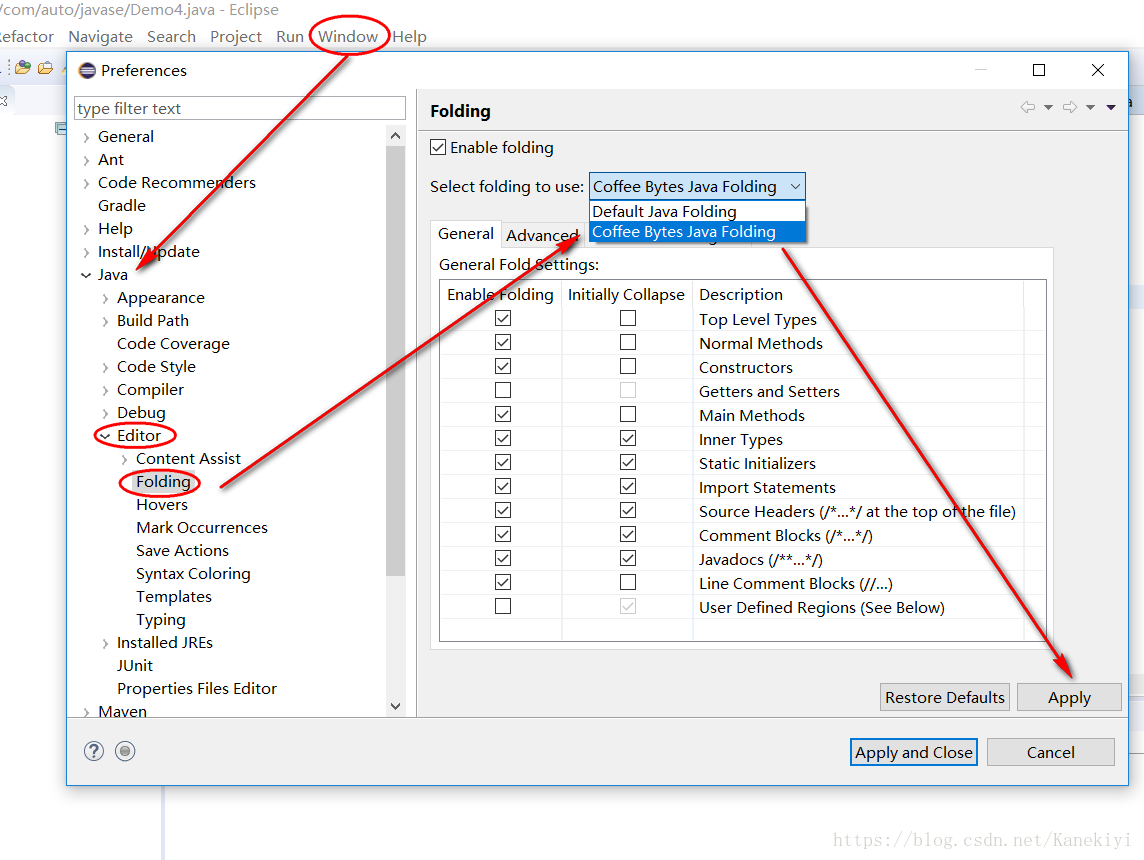Screen dimensions: 1144x860
Task: Click the open-folder icon with spheres in toolbar
Action: coord(22,65)
